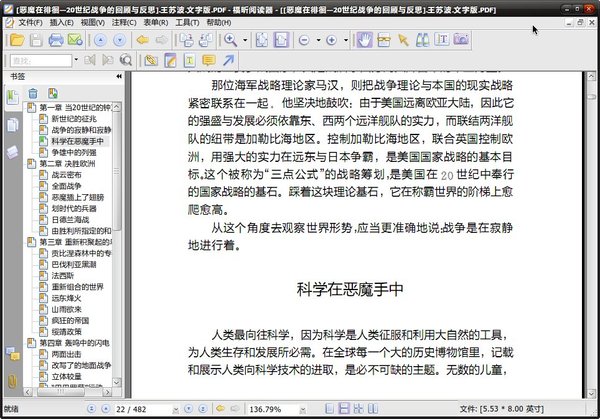Click status bar first page button

pyautogui.click(x=91, y=409)
